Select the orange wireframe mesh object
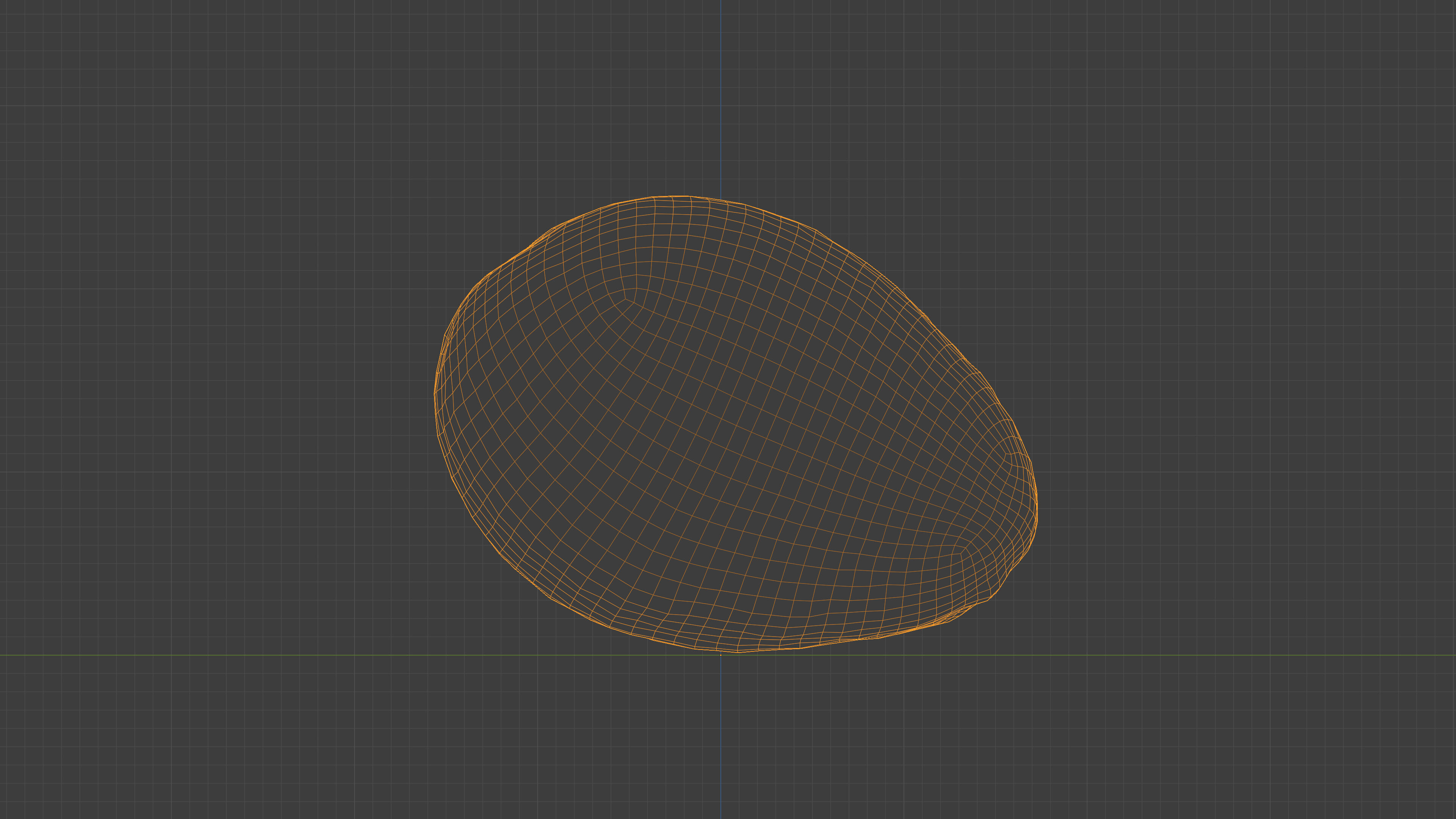Viewport: 1456px width, 819px height. coord(735,424)
